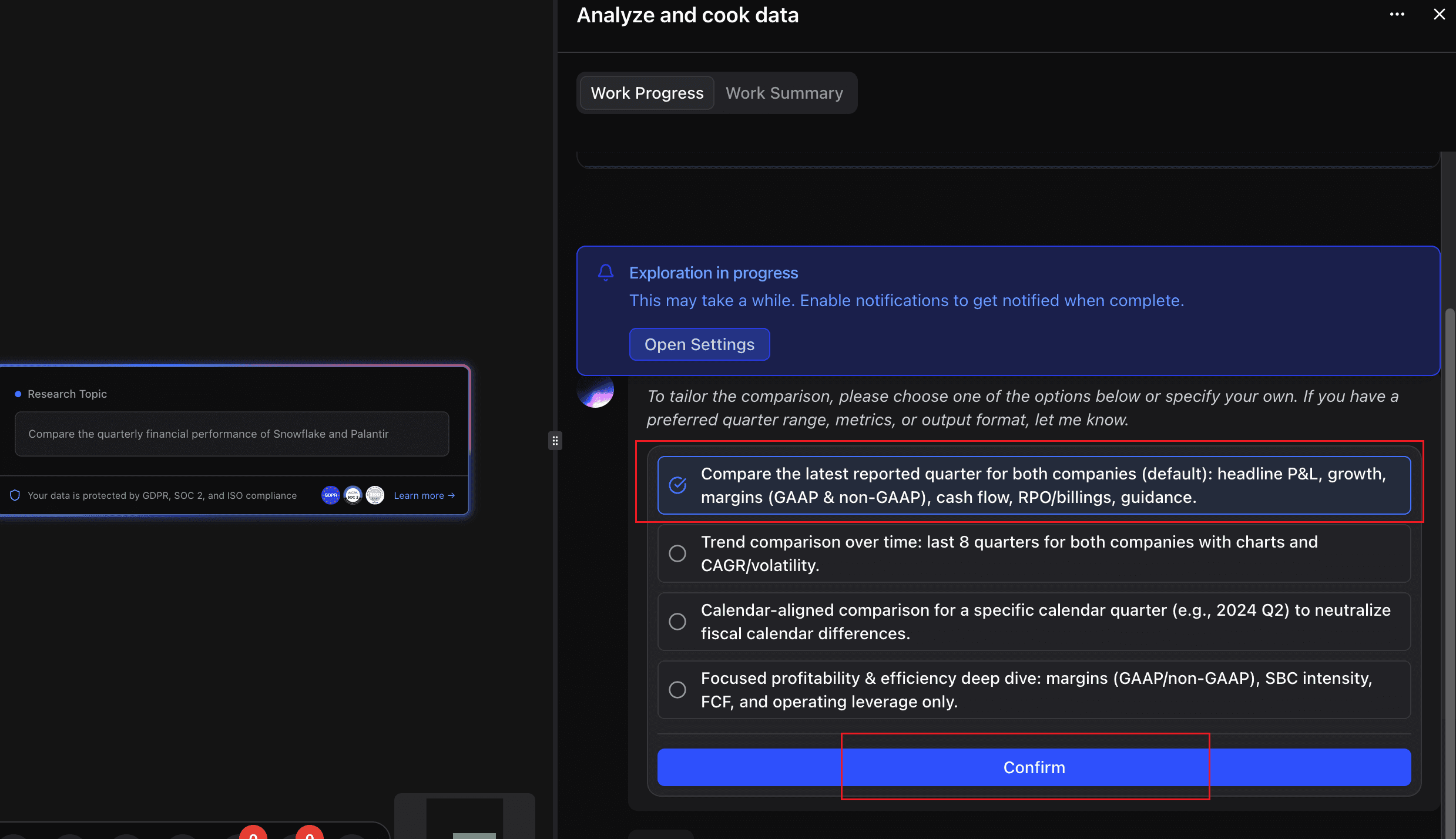Click the notification bell icon
1456x839 pixels.
pos(606,273)
